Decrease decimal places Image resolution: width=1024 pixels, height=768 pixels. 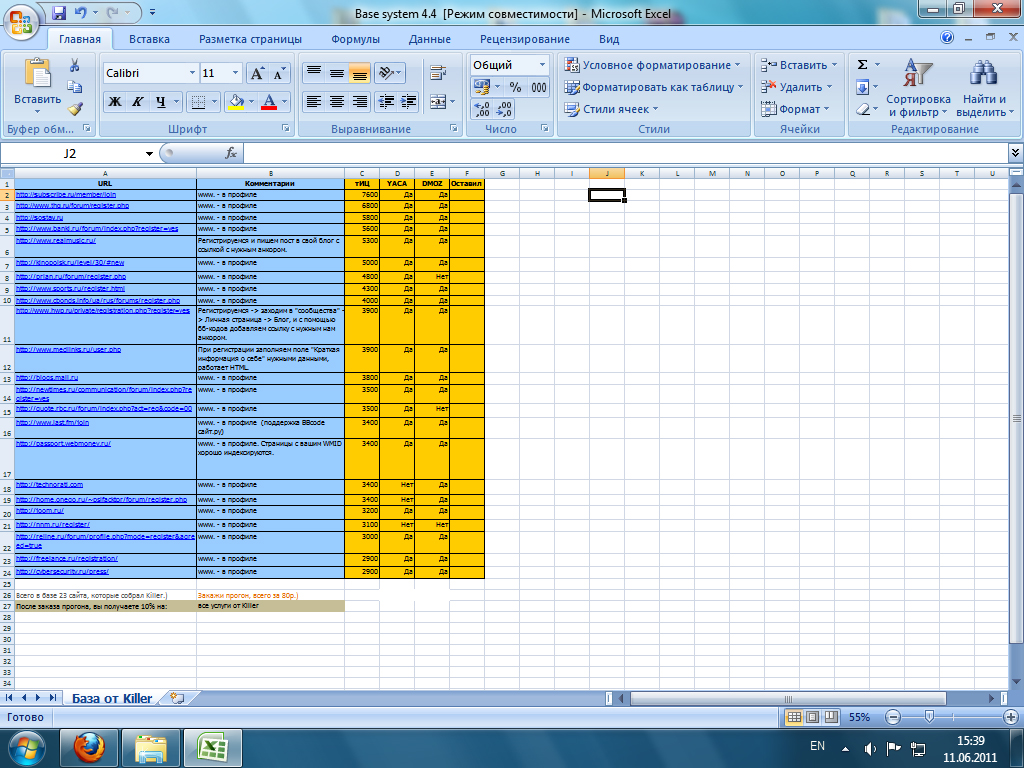click(504, 109)
